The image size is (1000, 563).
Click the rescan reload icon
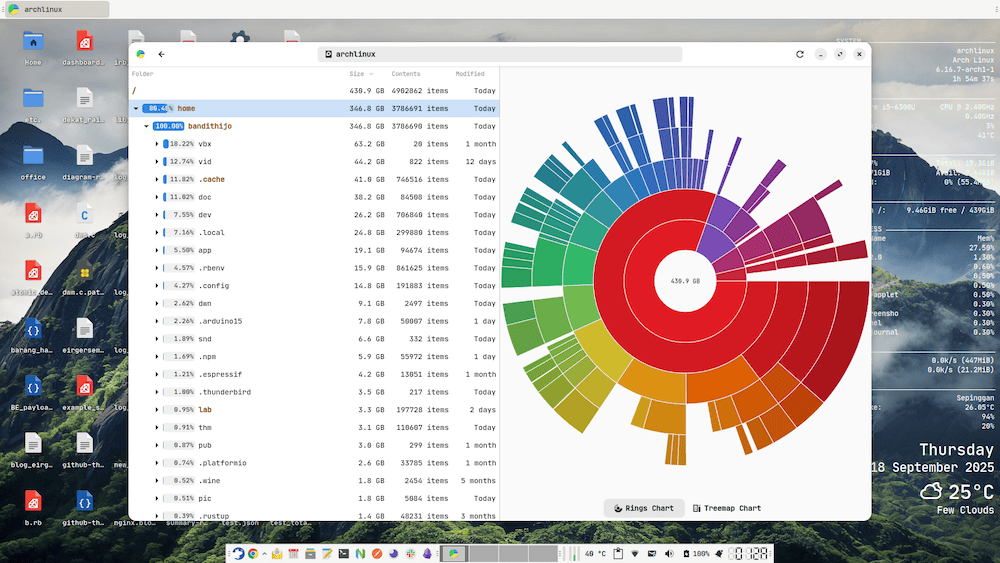pos(800,54)
